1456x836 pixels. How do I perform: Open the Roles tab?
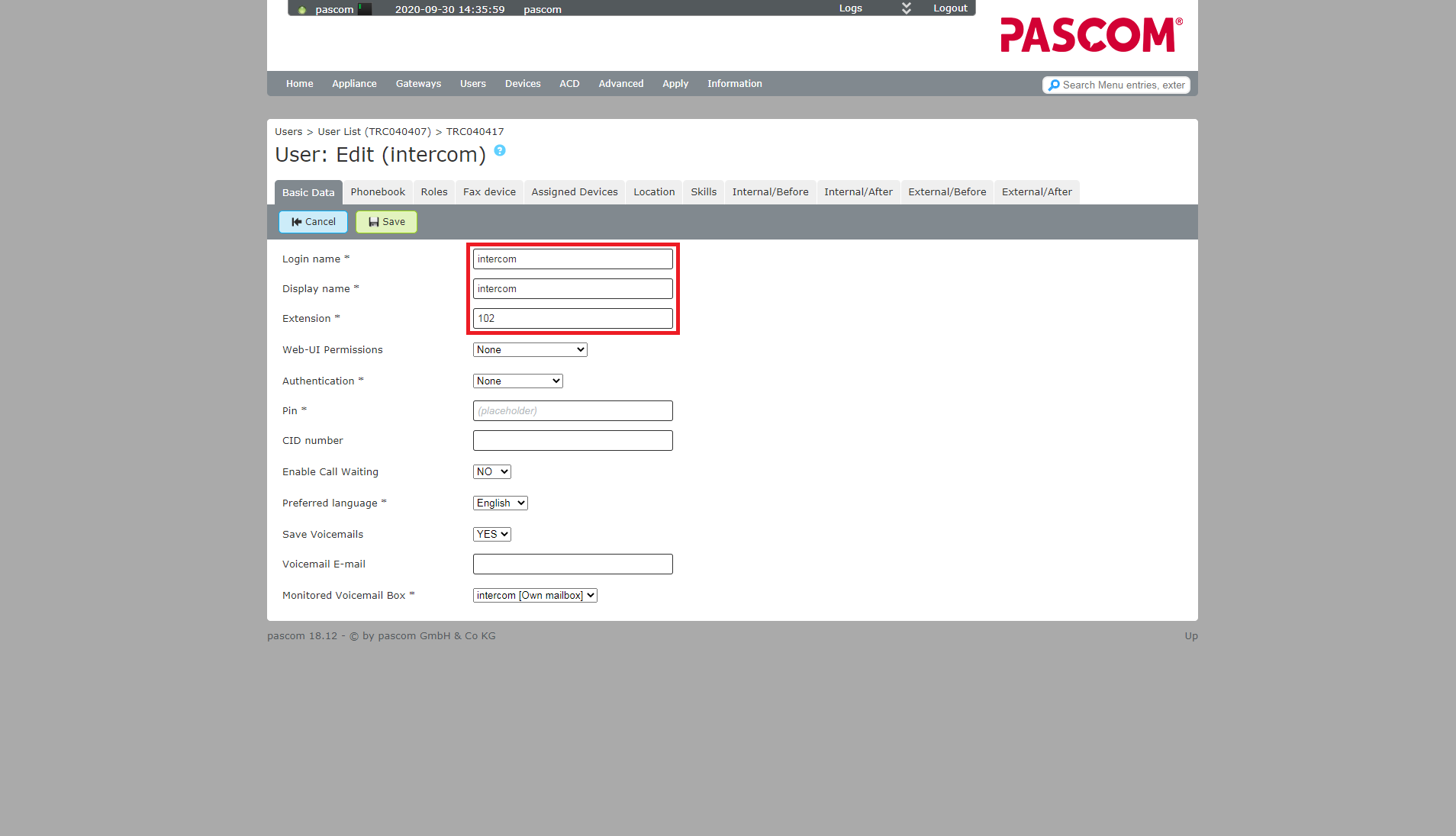click(433, 192)
